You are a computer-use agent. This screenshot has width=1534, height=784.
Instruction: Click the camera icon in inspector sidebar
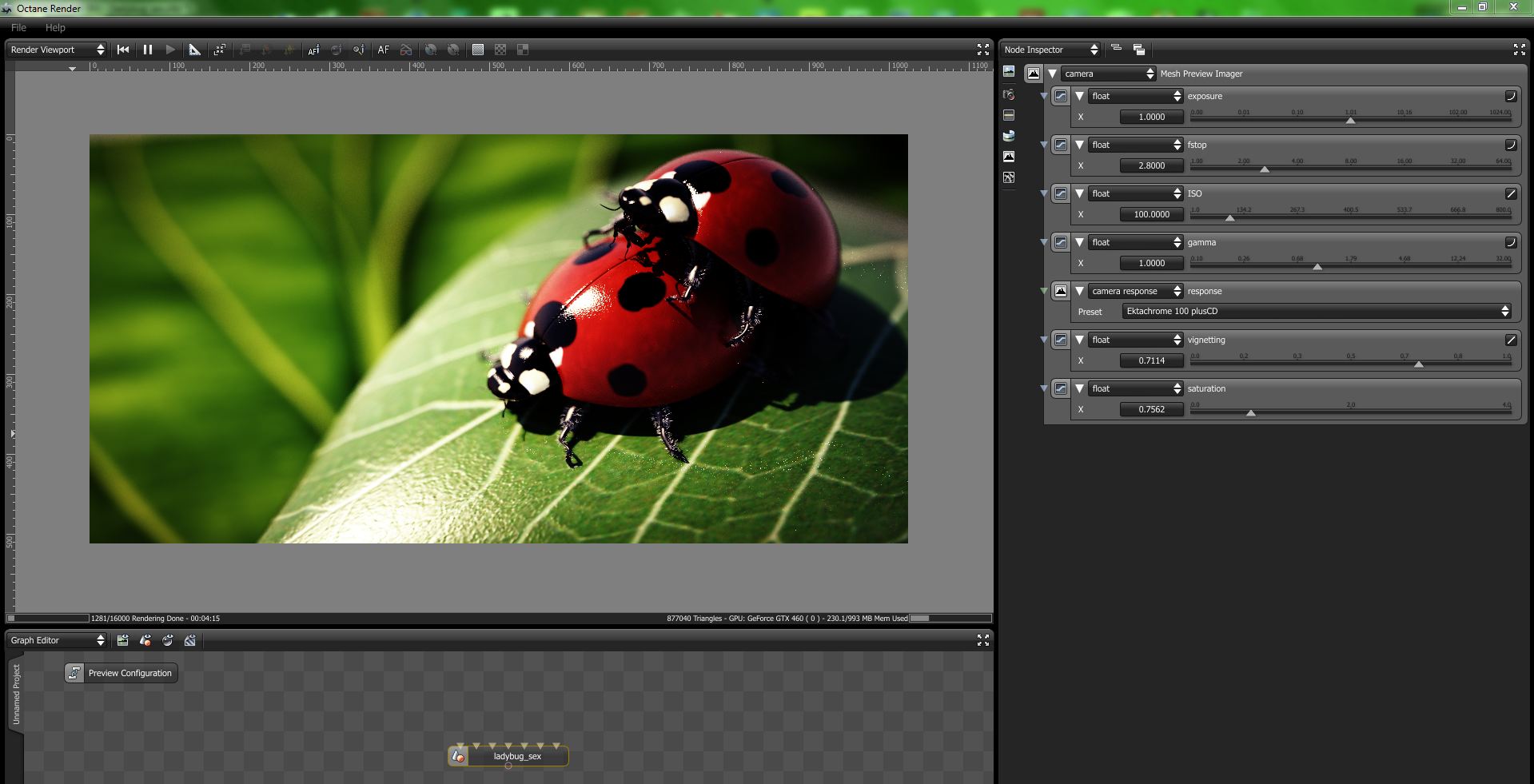(1009, 94)
